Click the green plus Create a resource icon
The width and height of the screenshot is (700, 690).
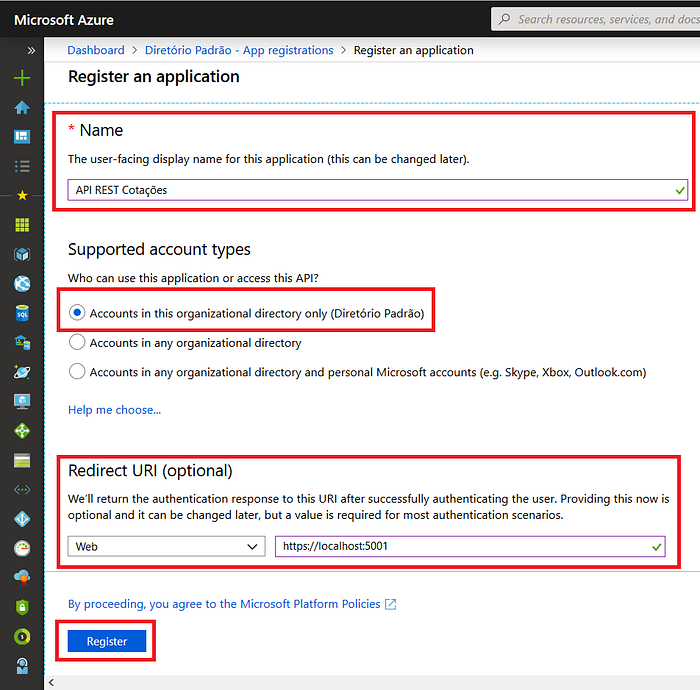pyautogui.click(x=22, y=78)
